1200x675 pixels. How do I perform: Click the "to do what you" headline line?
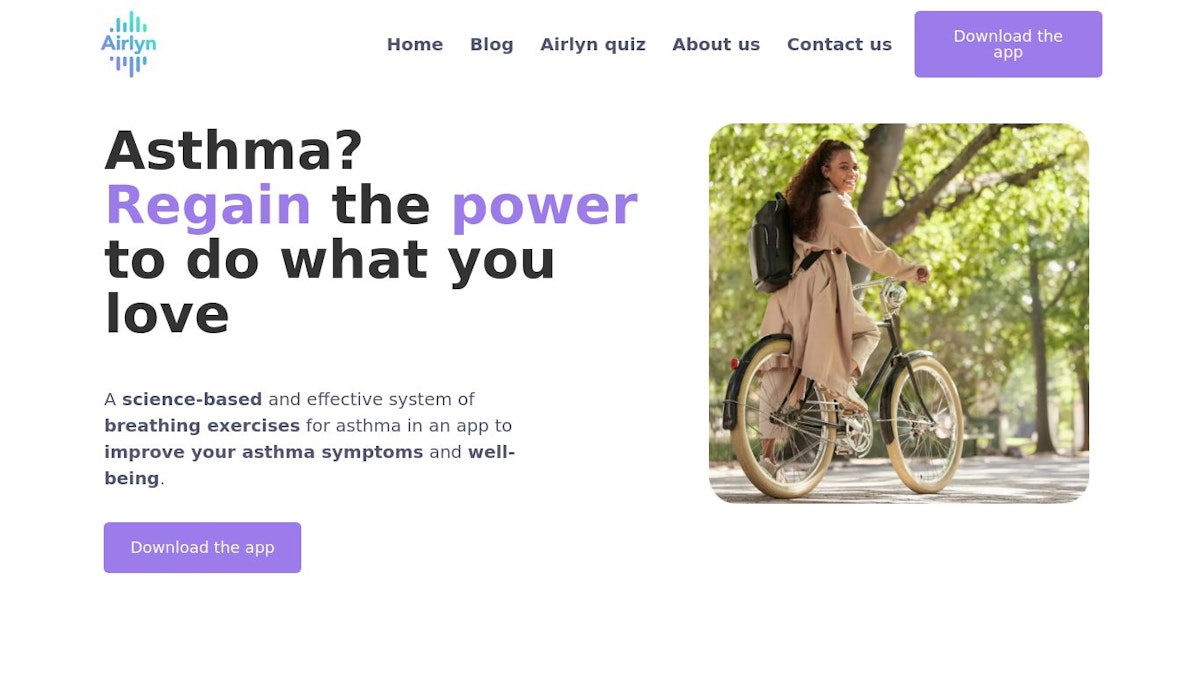click(330, 260)
